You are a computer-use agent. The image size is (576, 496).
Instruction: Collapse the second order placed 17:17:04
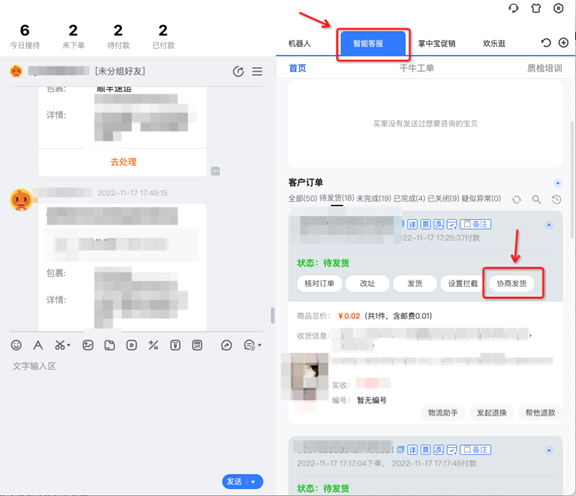[549, 450]
